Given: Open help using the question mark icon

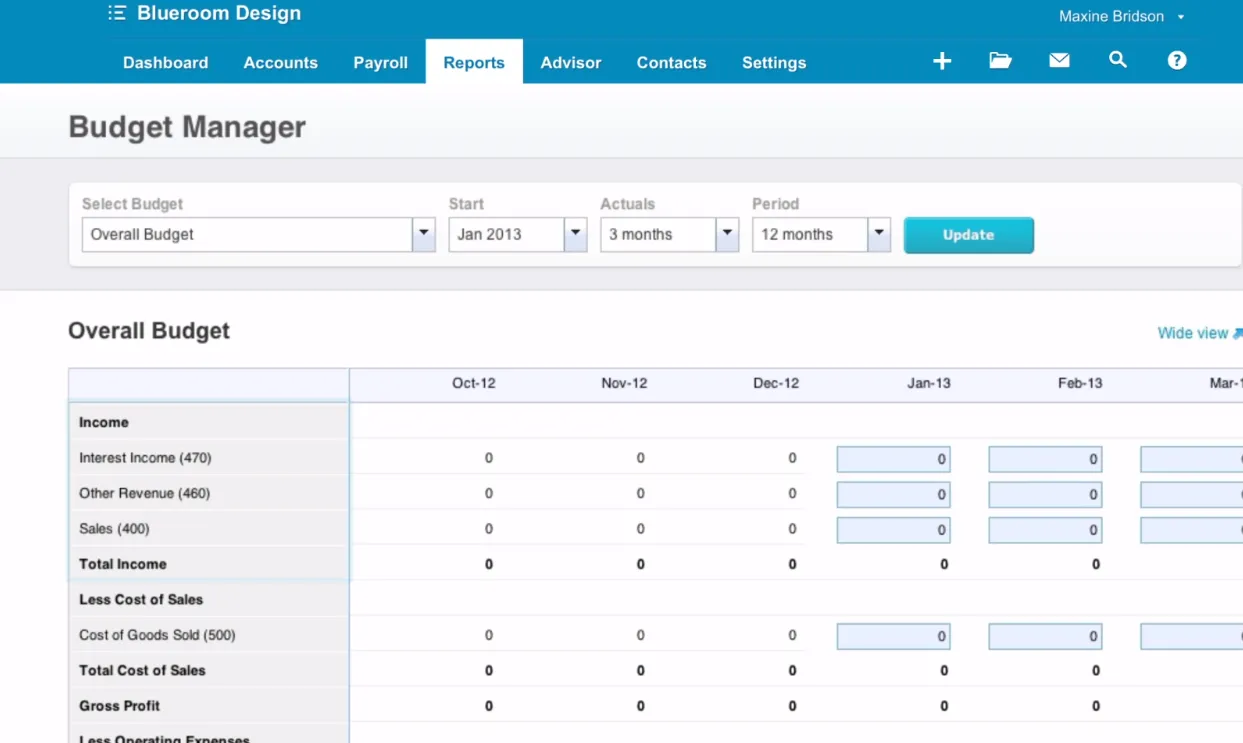Looking at the screenshot, I should point(1176,61).
